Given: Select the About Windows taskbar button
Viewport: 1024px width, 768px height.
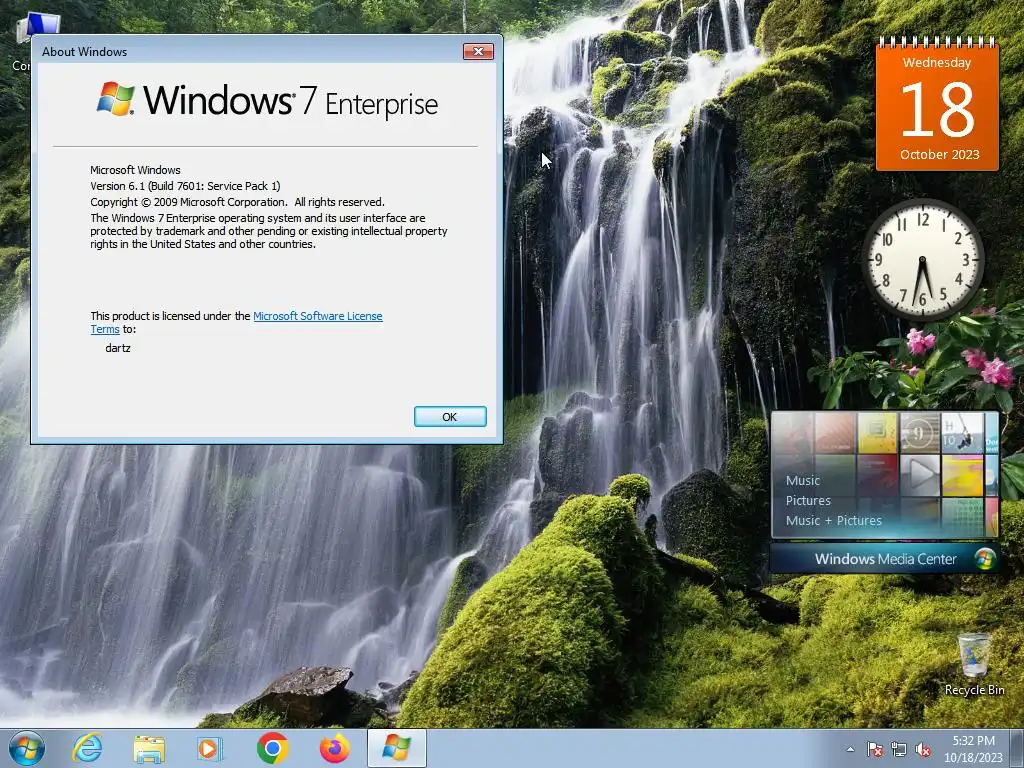Looking at the screenshot, I should [396, 748].
